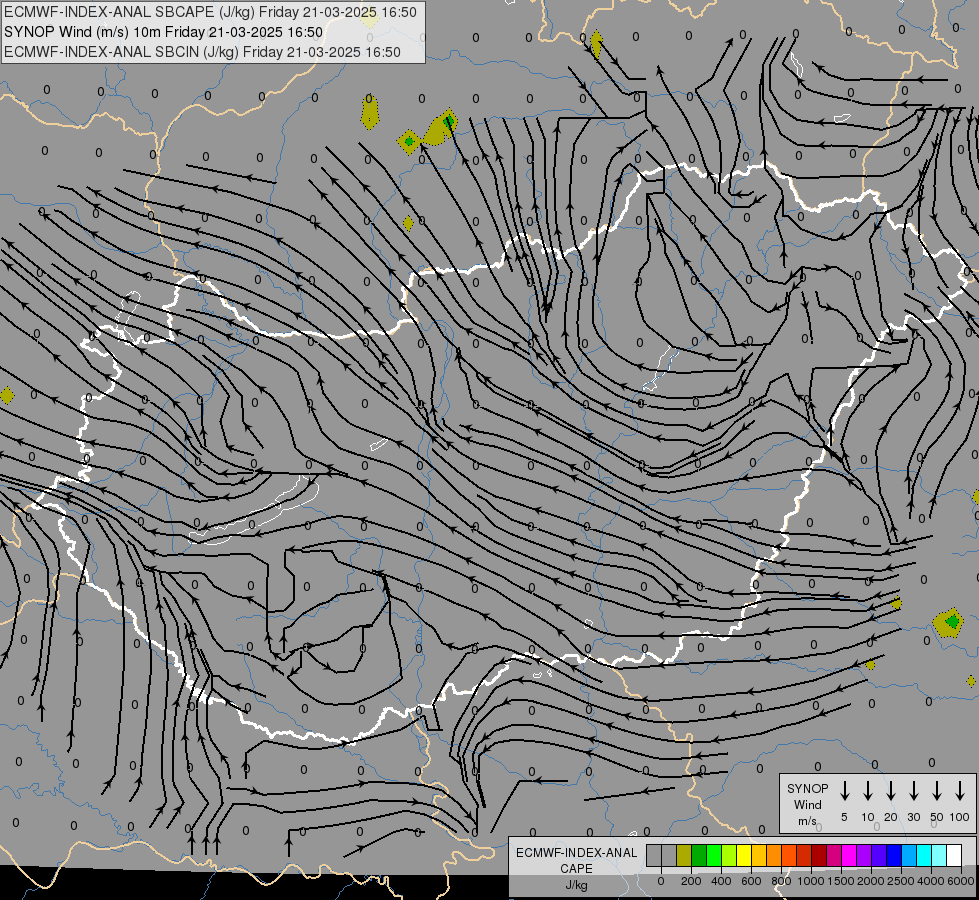Click the wind arrow above the 20 m/s label
Viewport: 979px width, 900px height.
coord(891,791)
